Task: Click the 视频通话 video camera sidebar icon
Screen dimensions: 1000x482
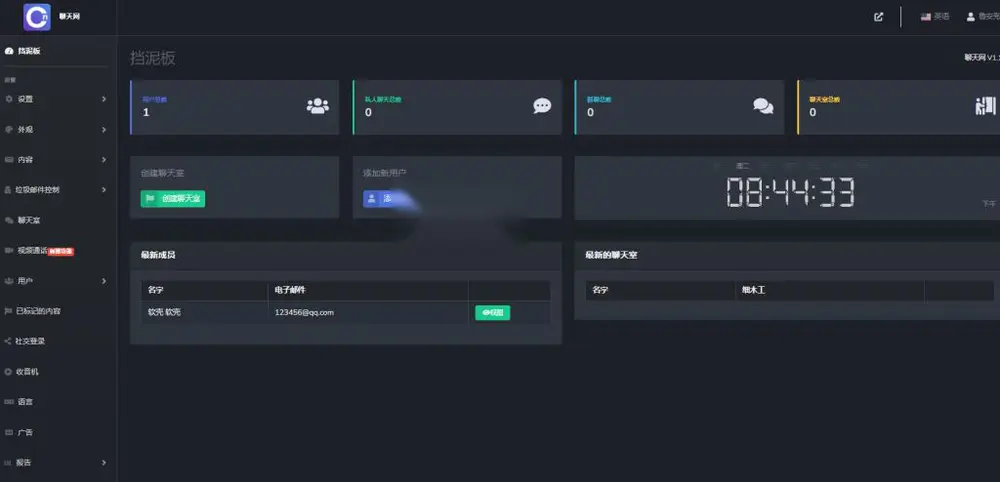Action: [x=9, y=251]
